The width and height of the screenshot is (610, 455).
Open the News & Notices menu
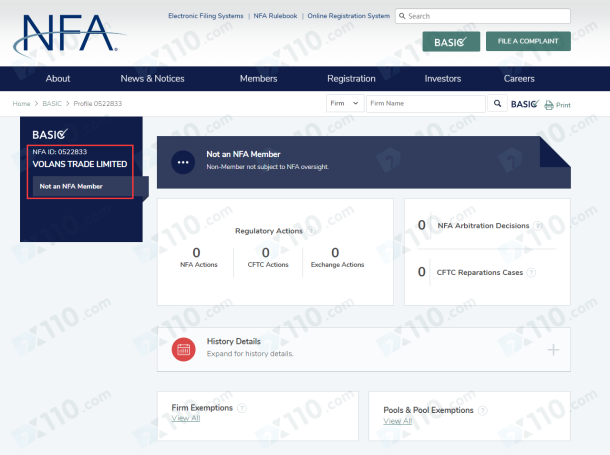coord(152,79)
